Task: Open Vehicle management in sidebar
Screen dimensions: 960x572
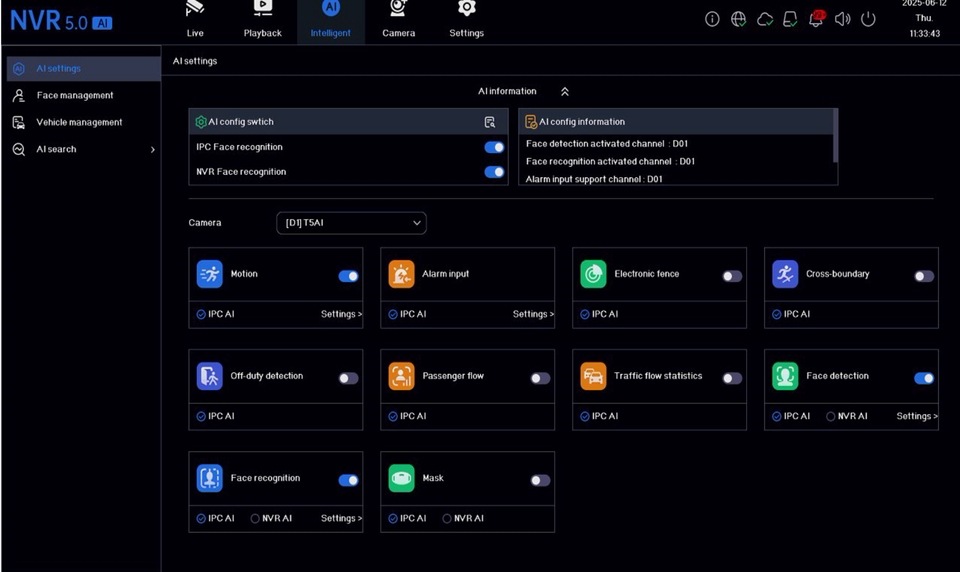Action: [84, 122]
